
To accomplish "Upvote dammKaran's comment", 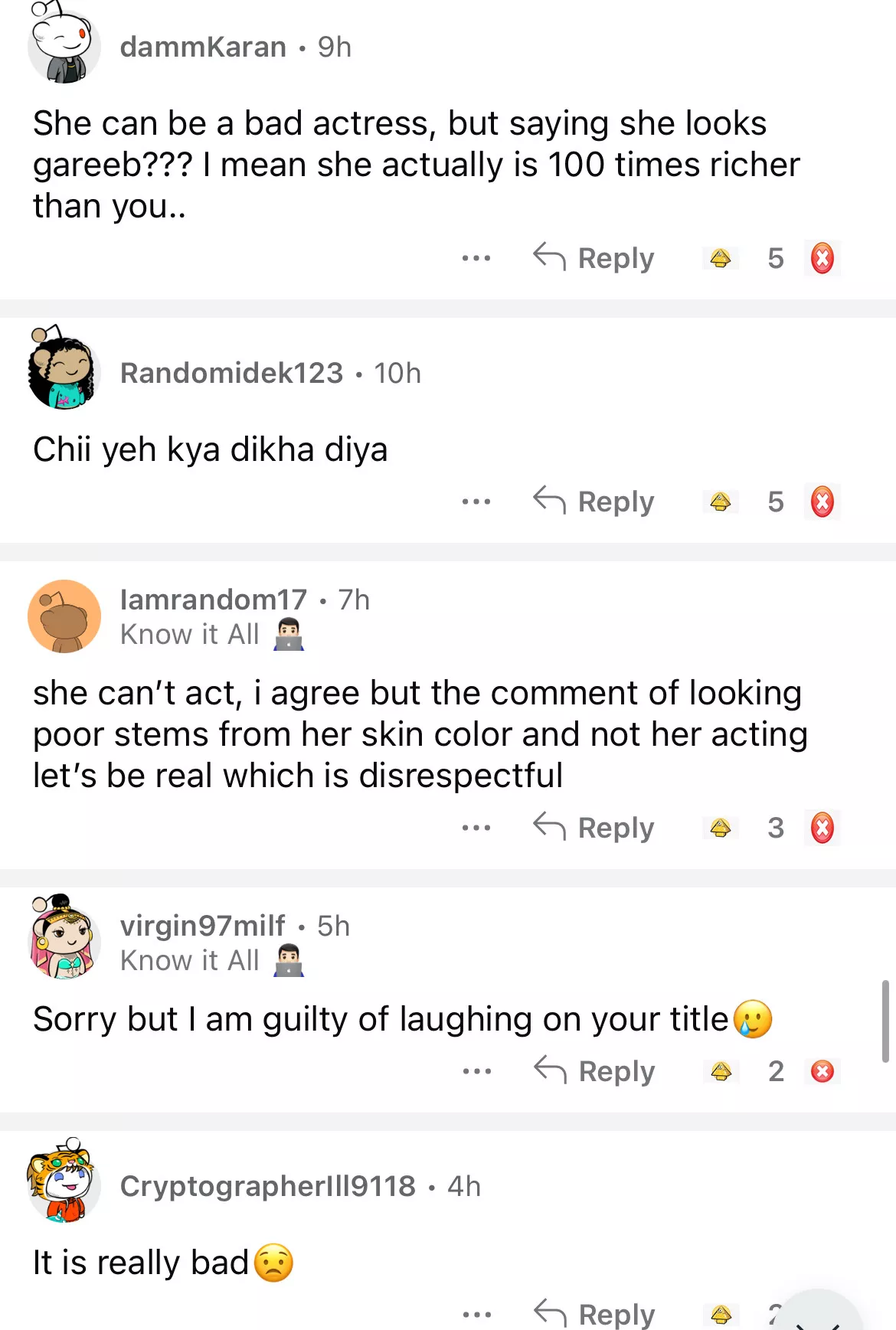I will point(720,258).
